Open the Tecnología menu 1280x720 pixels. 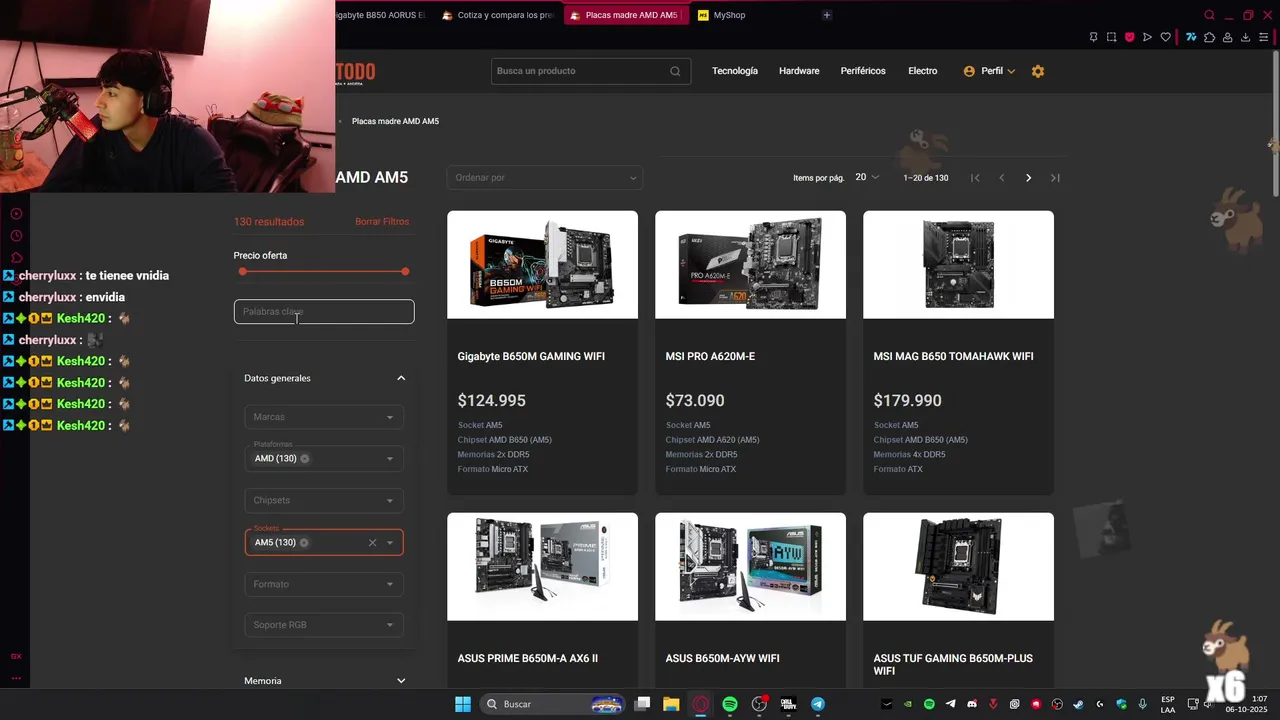[735, 71]
